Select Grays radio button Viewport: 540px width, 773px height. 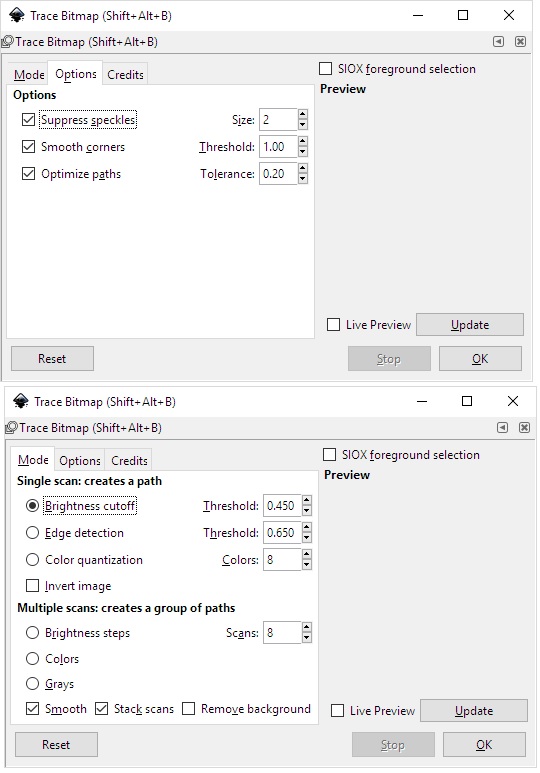(33, 684)
